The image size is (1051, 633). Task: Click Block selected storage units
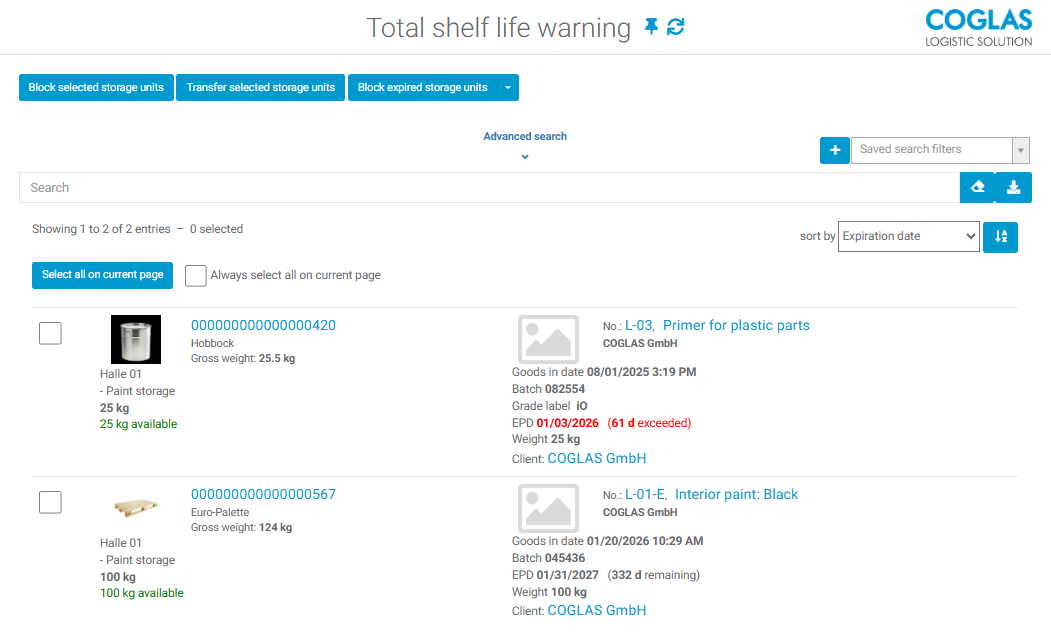pos(95,87)
